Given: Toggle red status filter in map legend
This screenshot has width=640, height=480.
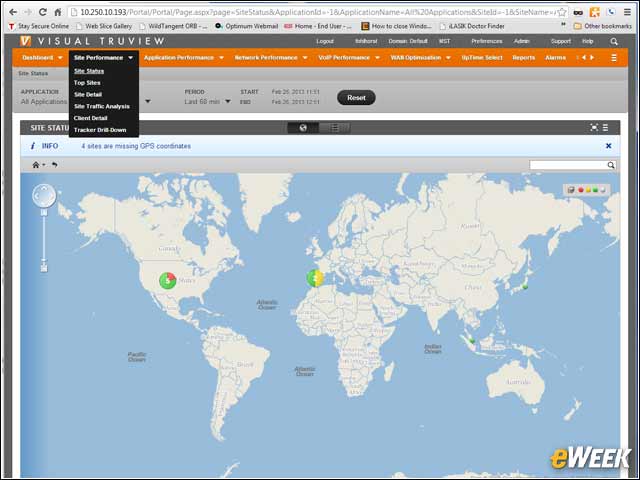Looking at the screenshot, I should tap(581, 190).
